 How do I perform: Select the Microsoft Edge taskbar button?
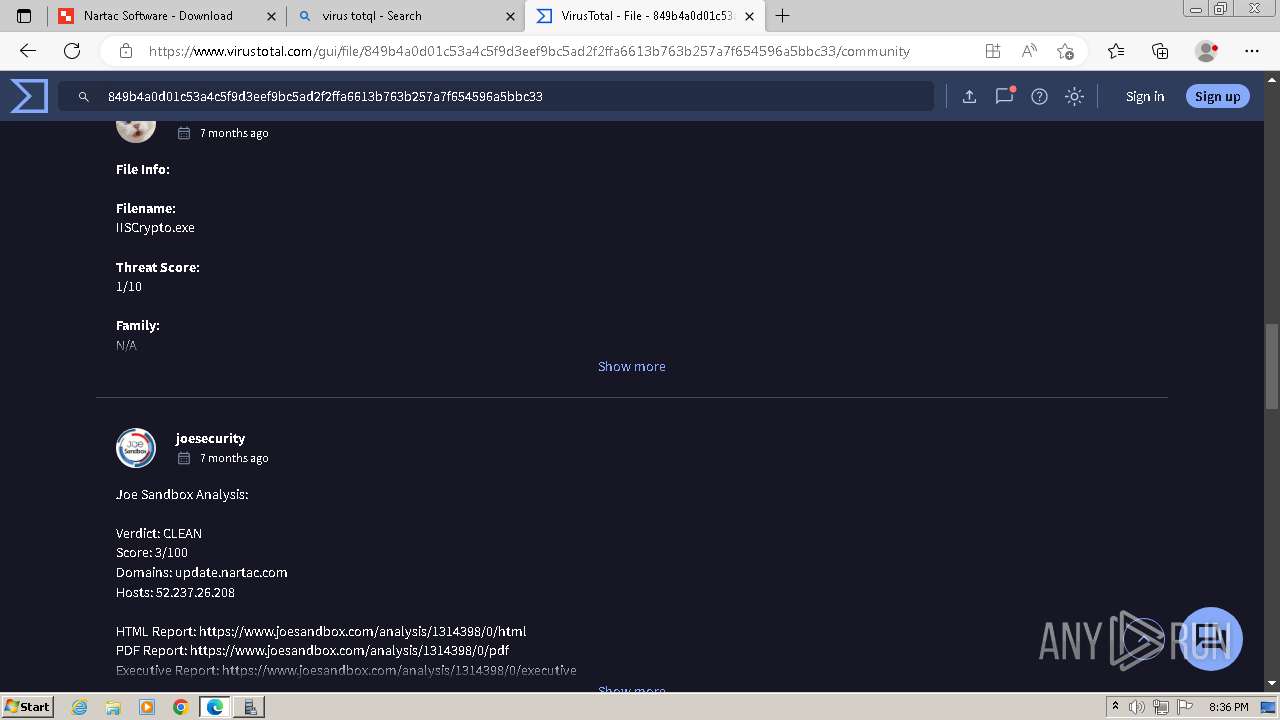pos(215,707)
